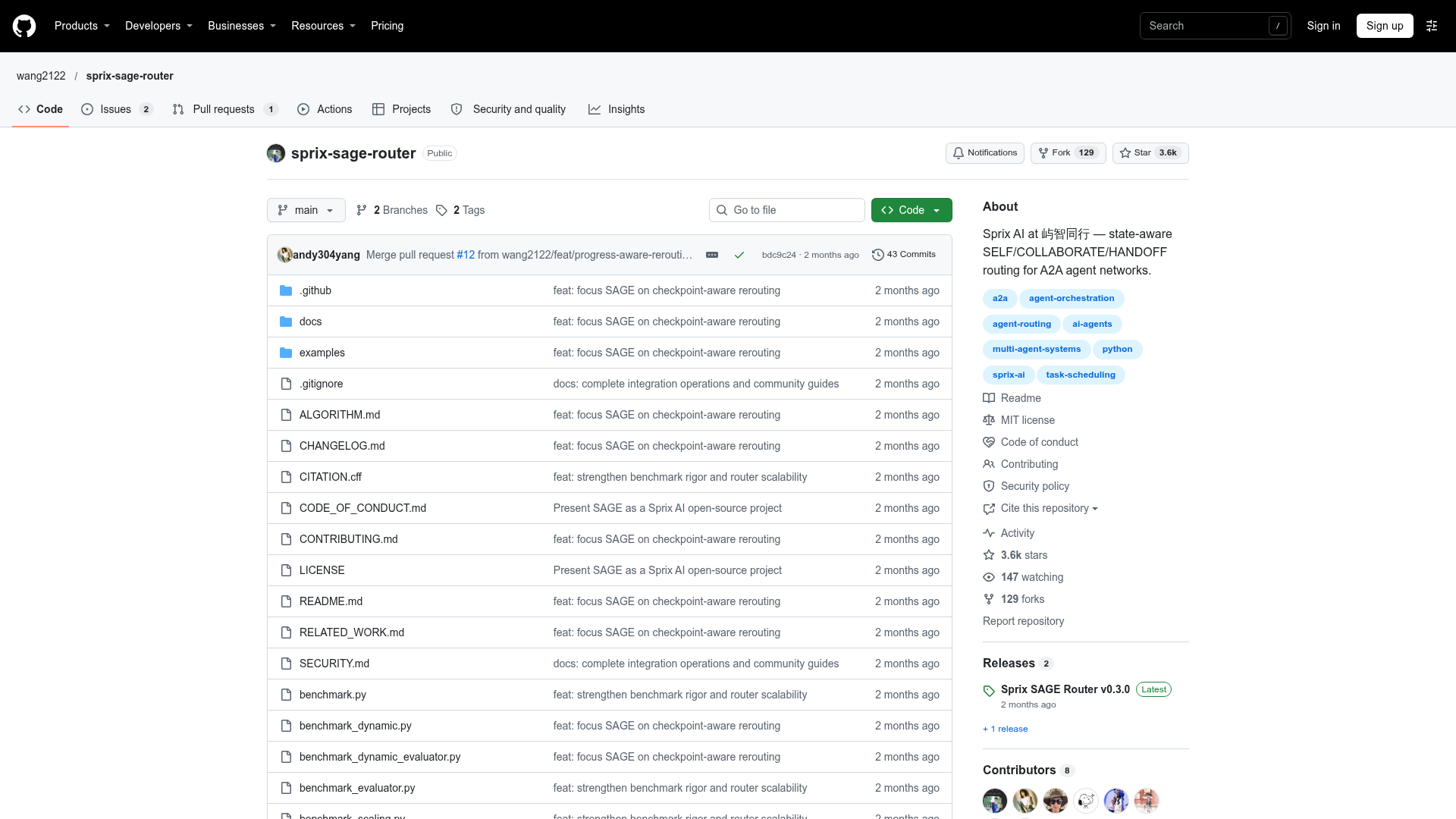Image resolution: width=1456 pixels, height=819 pixels.
Task: Click the Notifications button
Action: click(x=985, y=153)
